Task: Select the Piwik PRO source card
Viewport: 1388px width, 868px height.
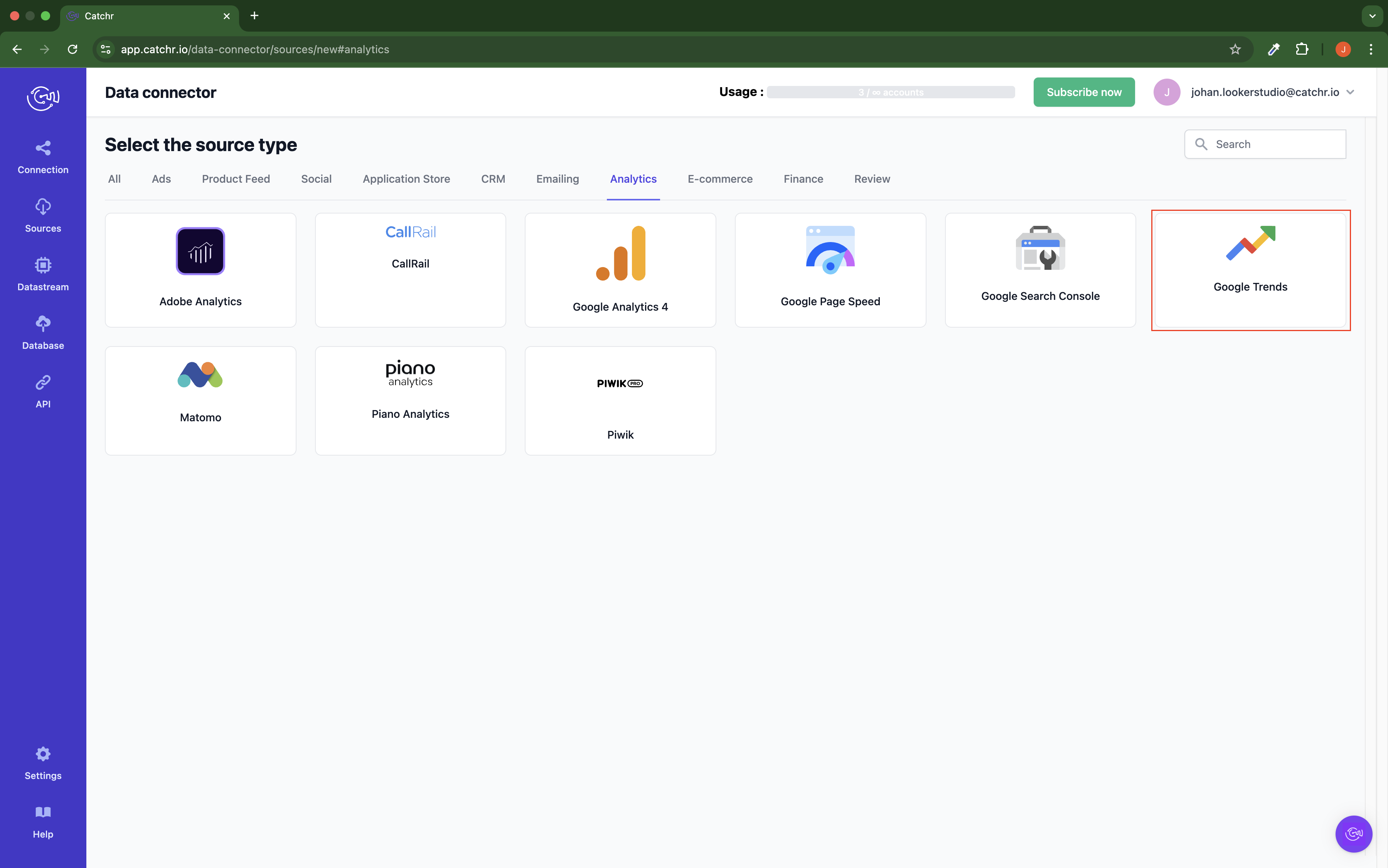Action: tap(620, 401)
